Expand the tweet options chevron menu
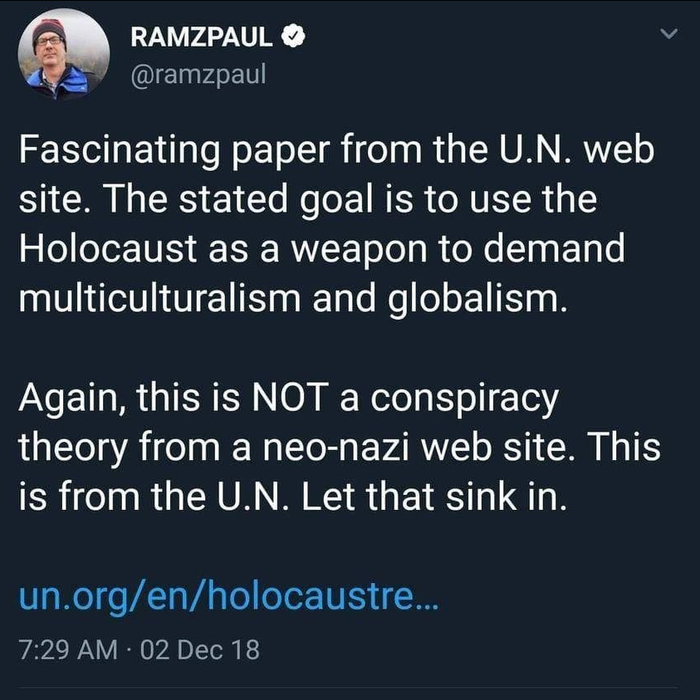The height and width of the screenshot is (700, 700). click(x=669, y=33)
